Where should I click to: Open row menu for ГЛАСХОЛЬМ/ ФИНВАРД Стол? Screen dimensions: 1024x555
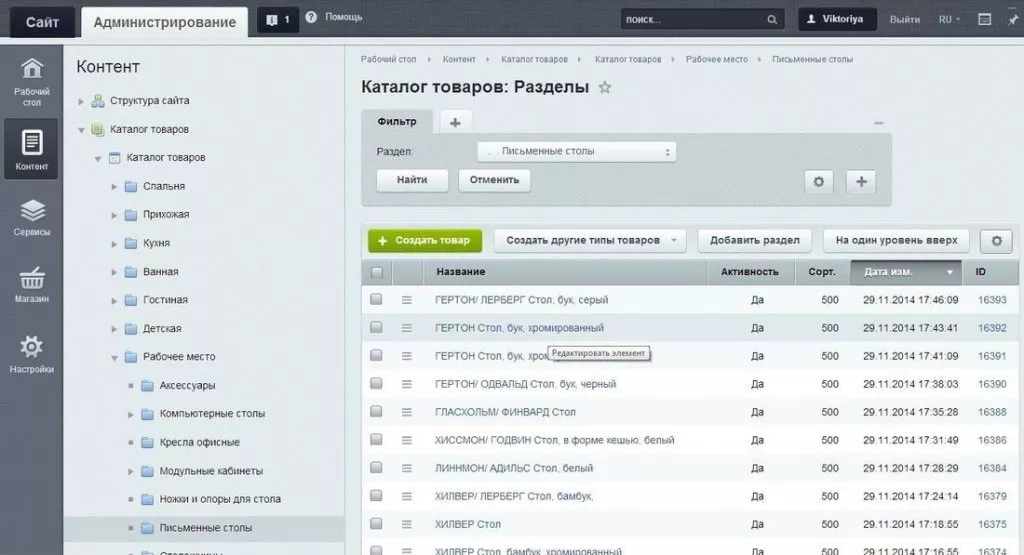pyautogui.click(x=407, y=412)
